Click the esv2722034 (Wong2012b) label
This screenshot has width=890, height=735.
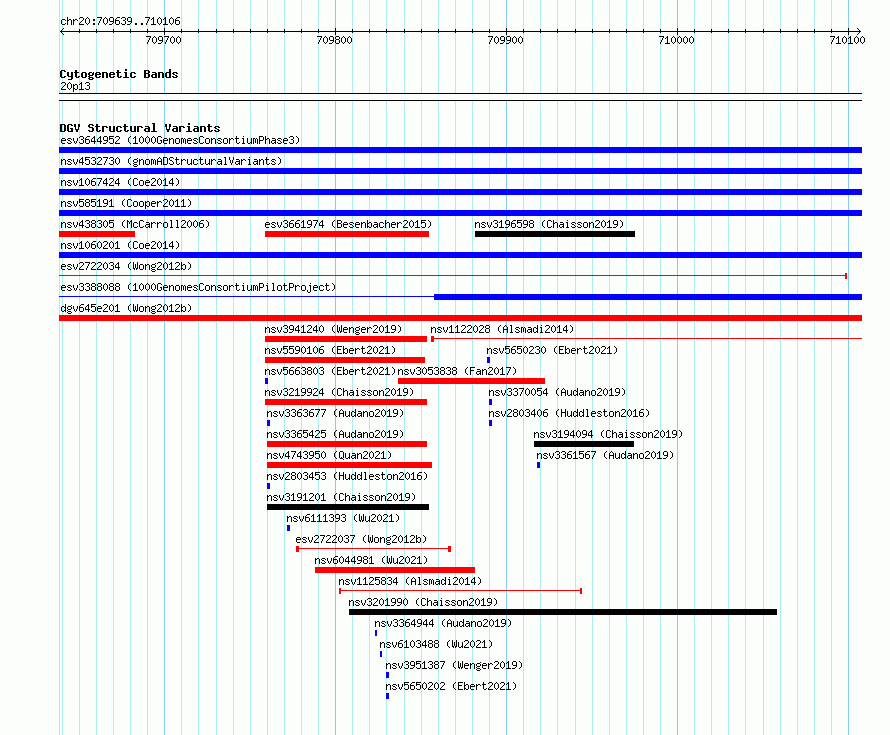click(126, 266)
